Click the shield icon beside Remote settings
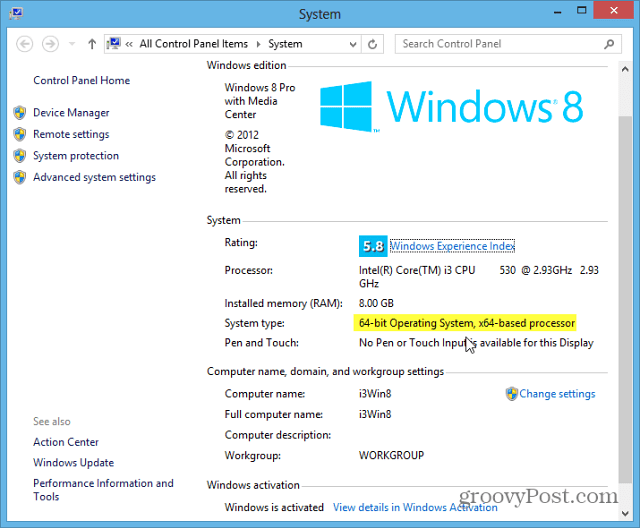Screen dimensions: 640x528 point(20,134)
